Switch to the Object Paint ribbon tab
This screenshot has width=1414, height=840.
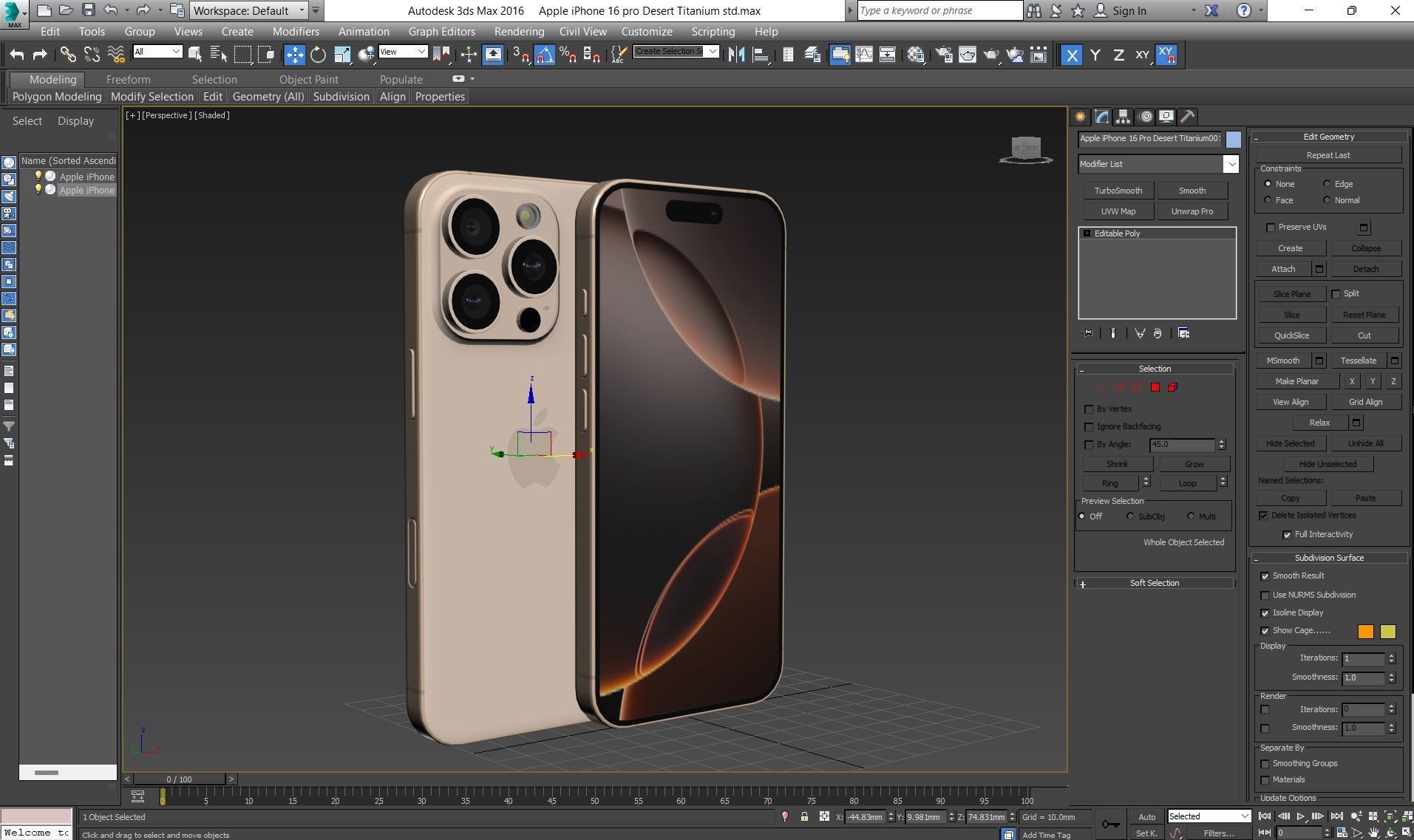pos(308,80)
